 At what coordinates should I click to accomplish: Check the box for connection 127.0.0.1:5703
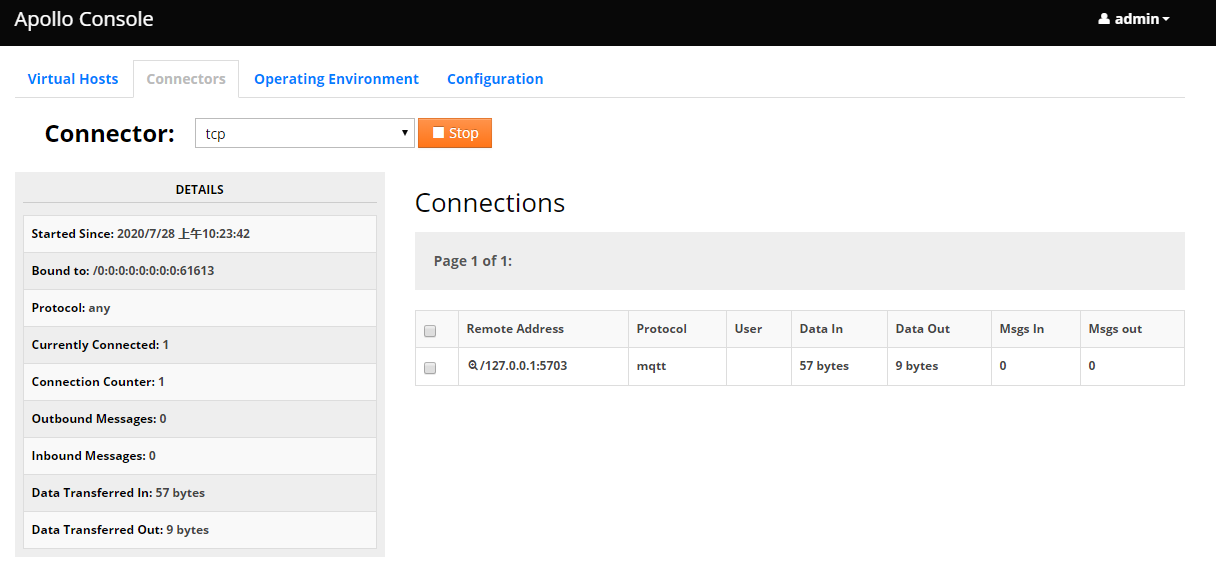click(x=430, y=368)
